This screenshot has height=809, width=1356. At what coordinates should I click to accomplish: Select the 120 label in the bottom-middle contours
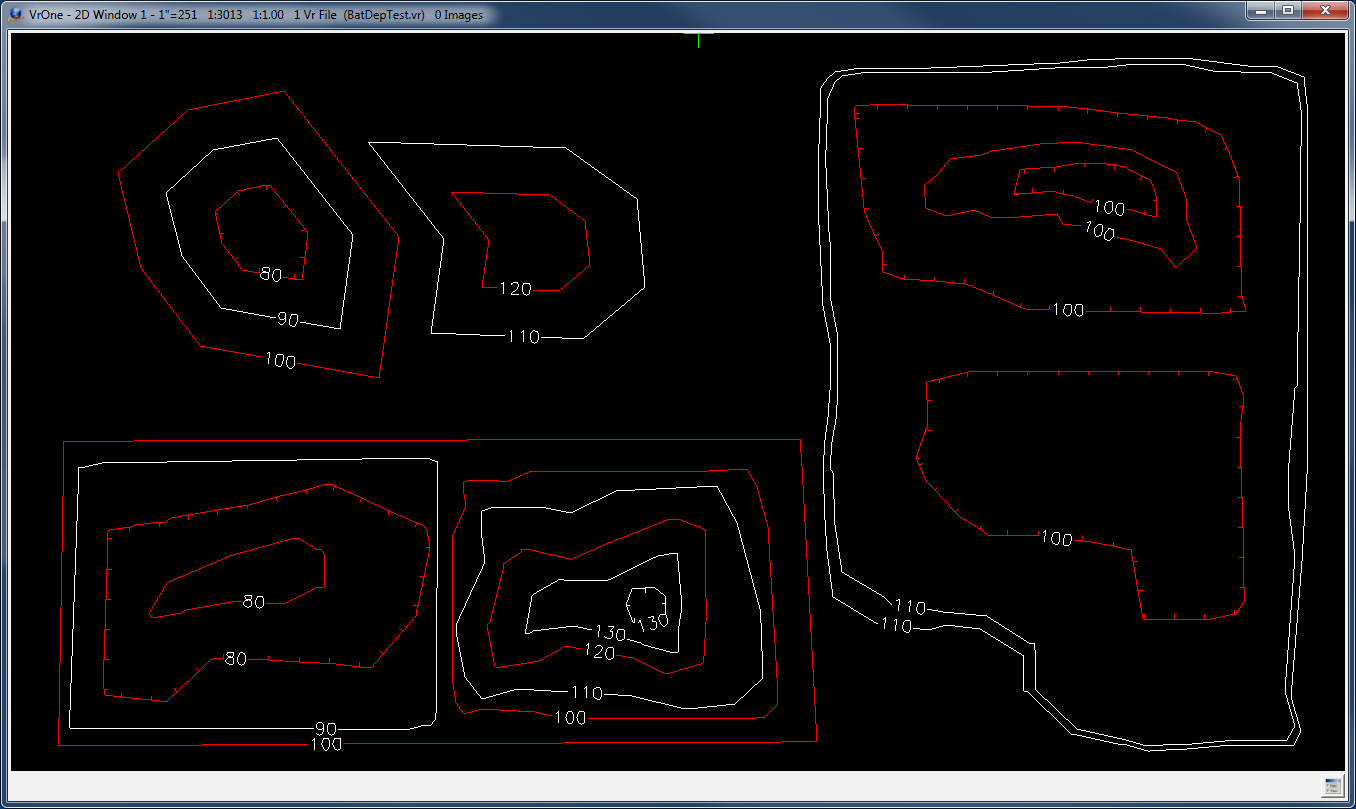pyautogui.click(x=599, y=652)
